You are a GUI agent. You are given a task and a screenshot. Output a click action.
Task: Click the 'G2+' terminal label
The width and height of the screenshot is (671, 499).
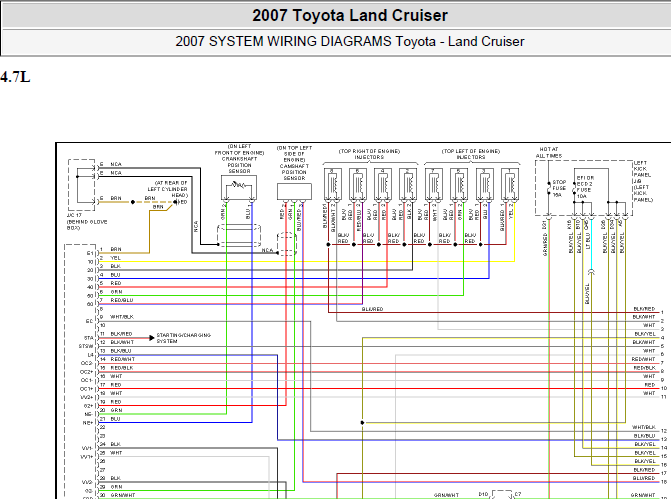click(89, 406)
